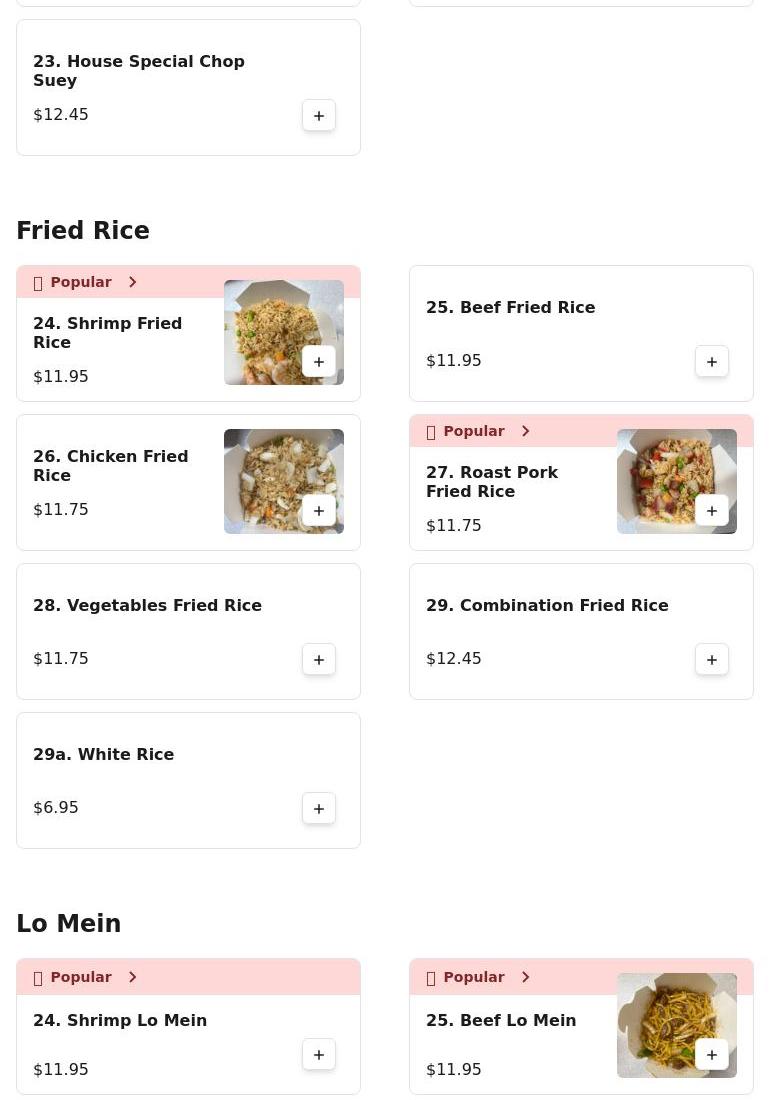The height and width of the screenshot is (1100, 770).
Task: Add White Rice with plus icon
Action: click(318, 809)
